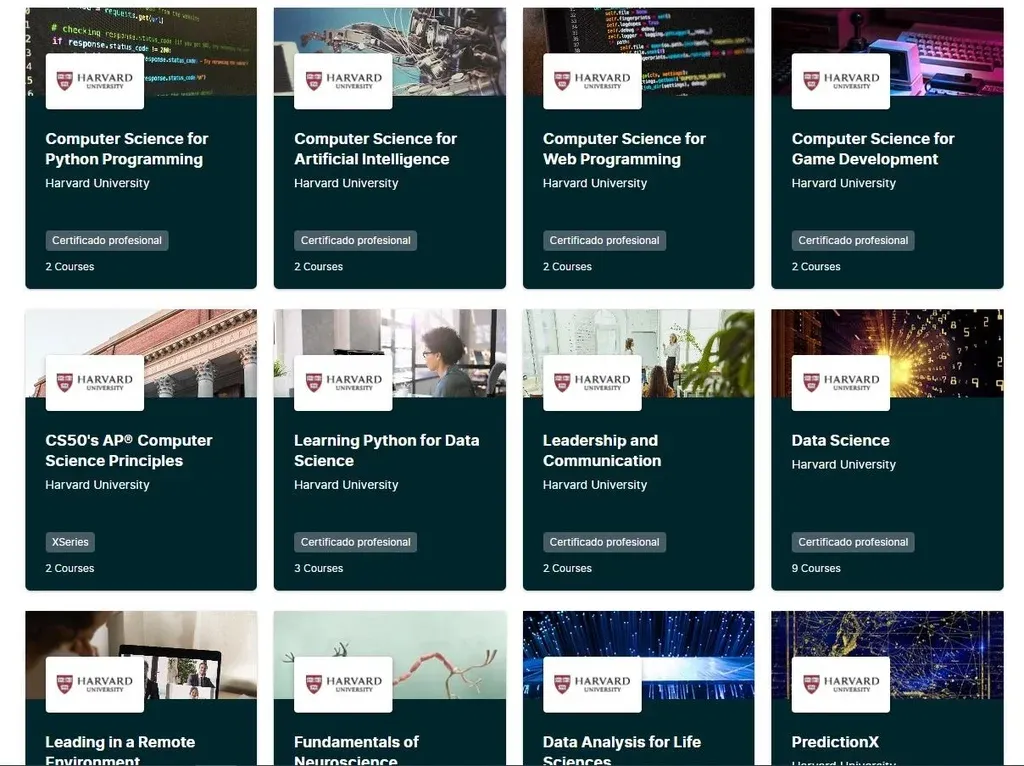Open Leadership and Communication program title

point(602,451)
